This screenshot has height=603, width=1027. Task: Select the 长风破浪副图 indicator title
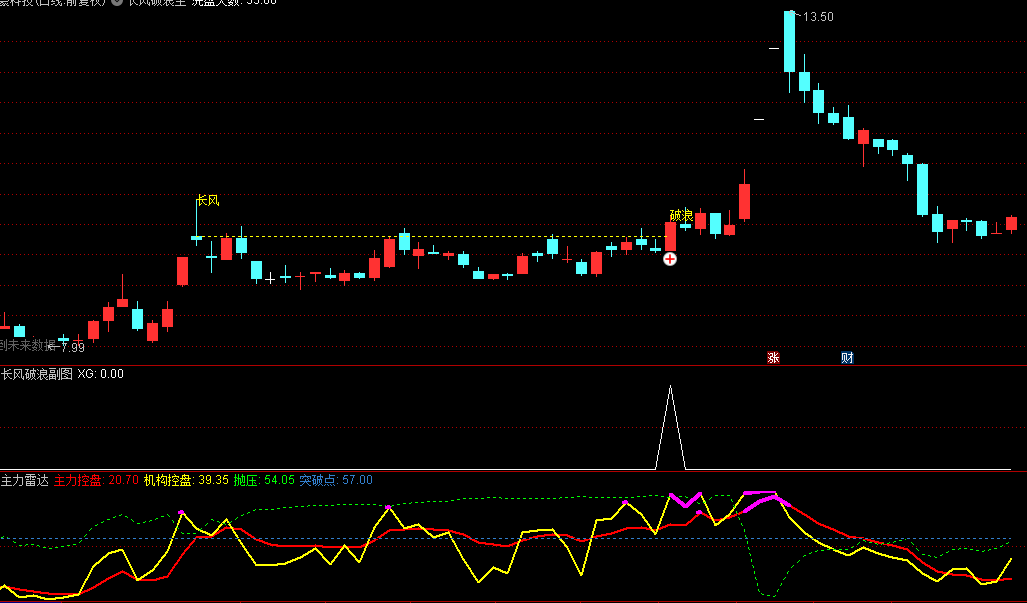pos(37,374)
